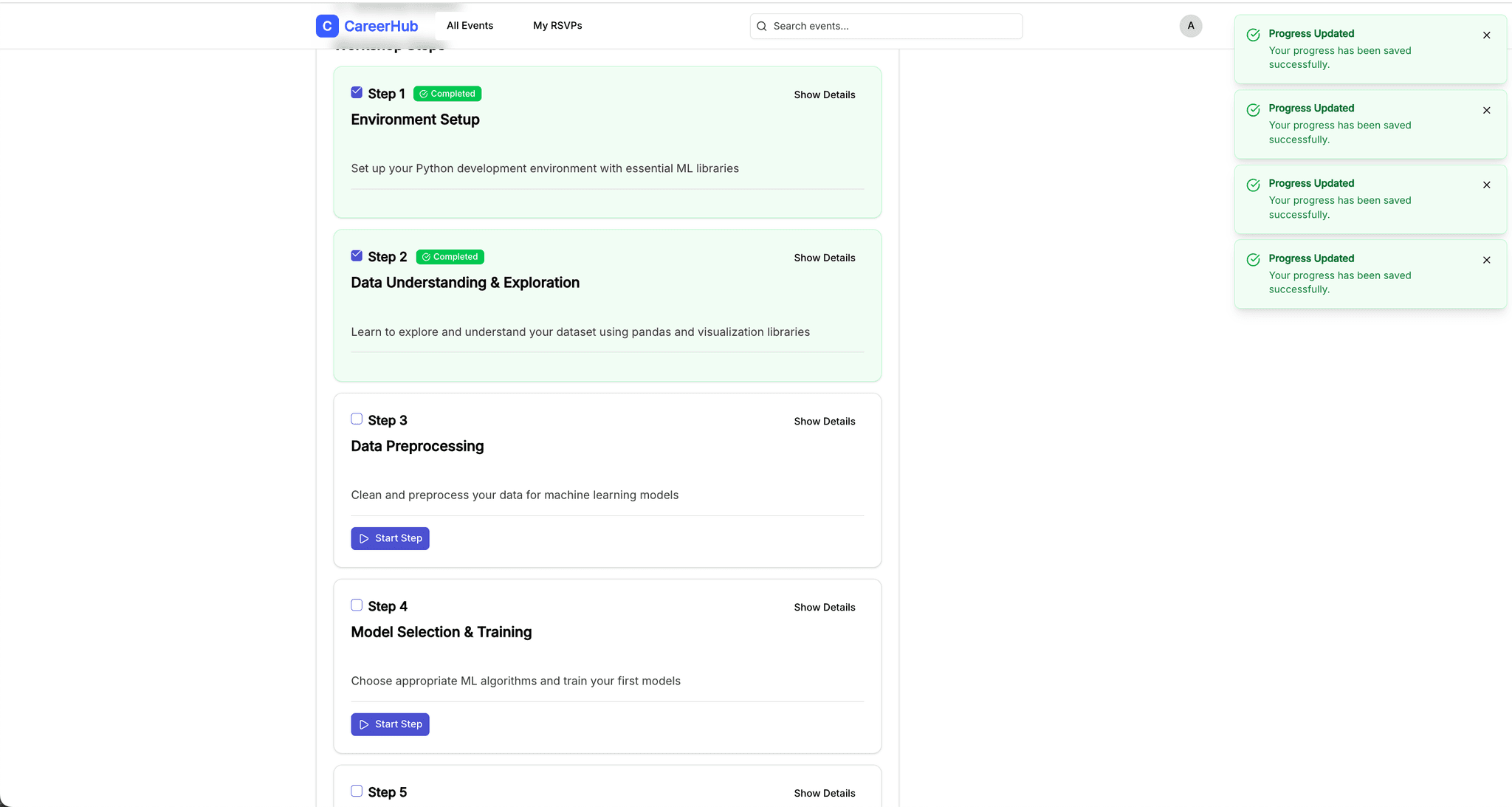
Task: Switch to My RSVPs
Action: click(x=557, y=25)
